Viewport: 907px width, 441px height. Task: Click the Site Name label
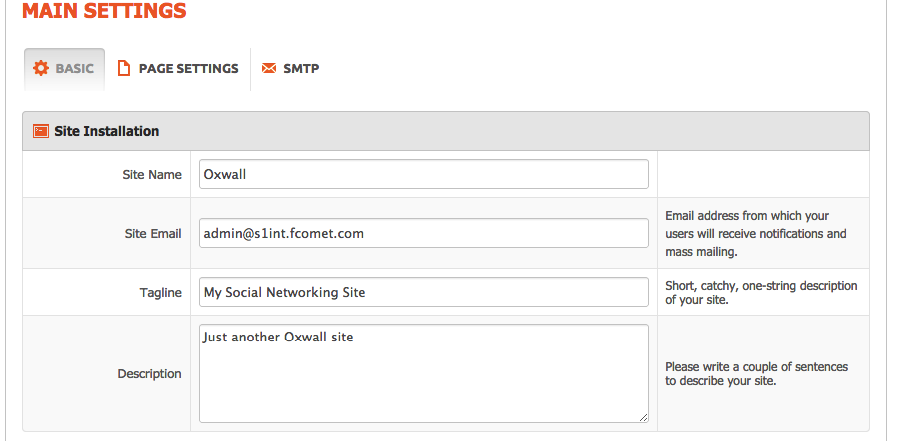point(152,175)
